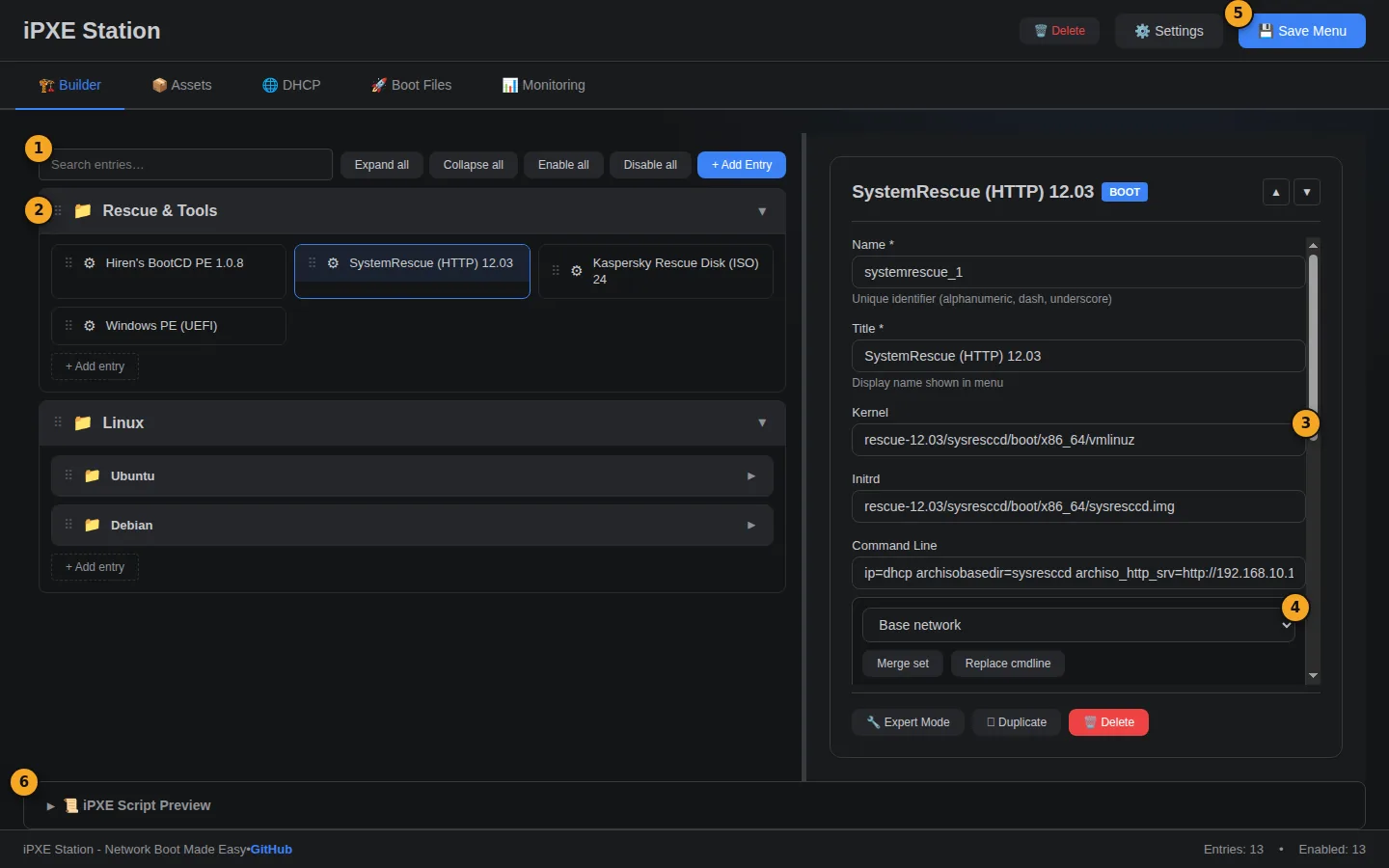This screenshot has width=1389, height=868.
Task: Click the Linux folder icon
Action: click(x=83, y=423)
